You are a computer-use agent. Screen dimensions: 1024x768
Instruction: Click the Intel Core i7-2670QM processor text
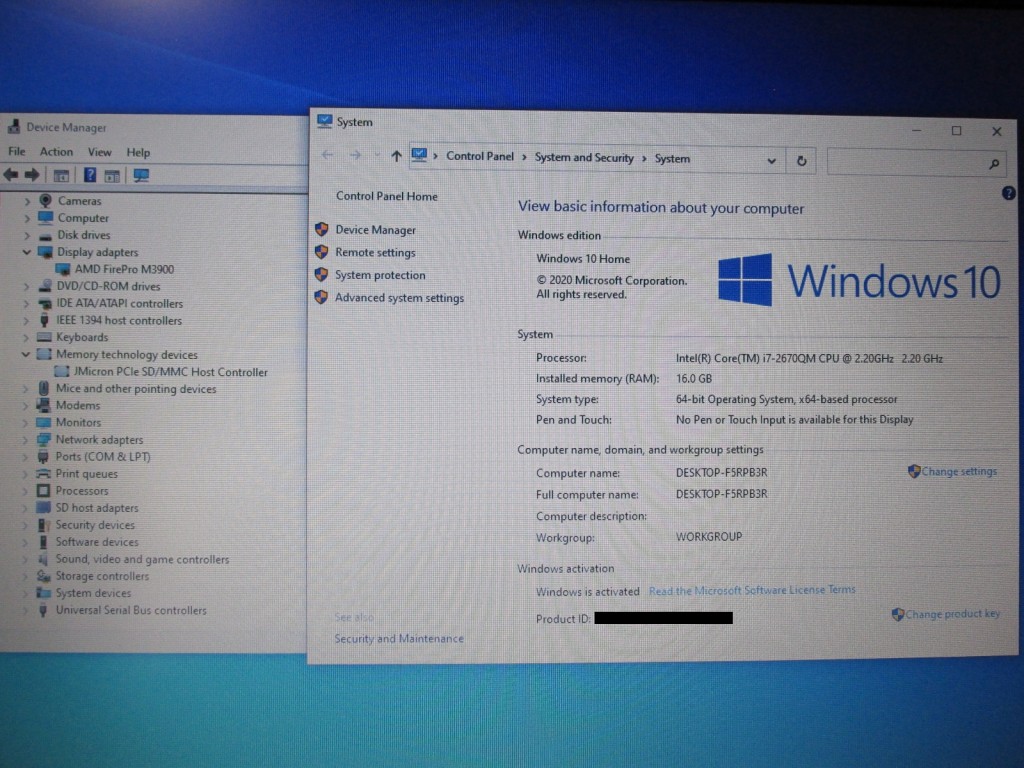point(809,358)
